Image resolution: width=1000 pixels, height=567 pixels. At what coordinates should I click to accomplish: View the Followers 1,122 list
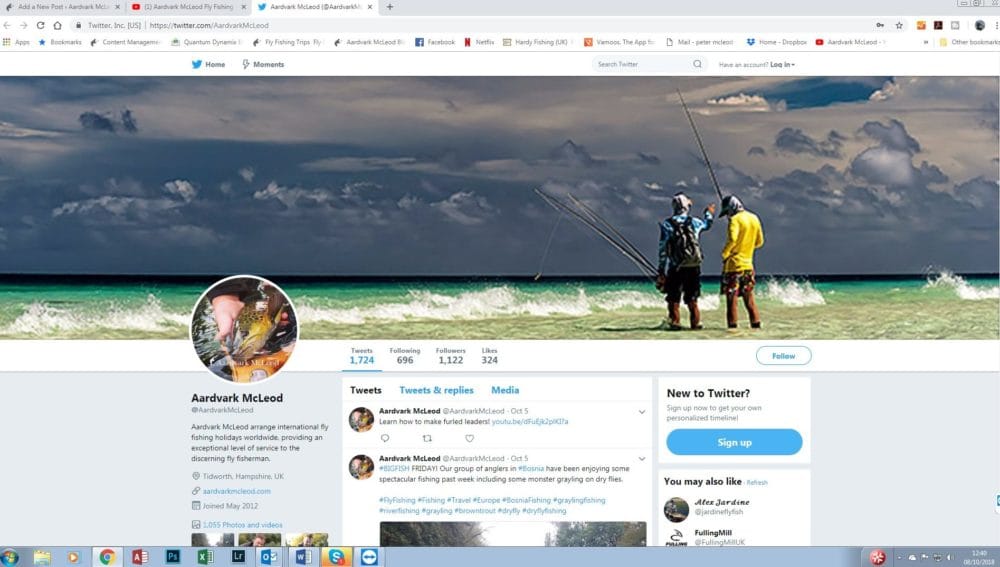point(450,356)
